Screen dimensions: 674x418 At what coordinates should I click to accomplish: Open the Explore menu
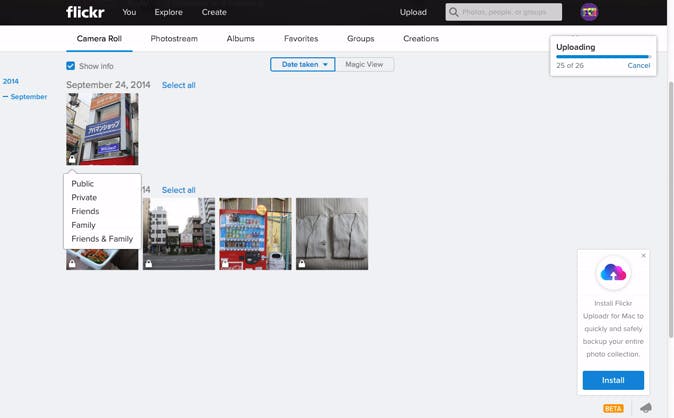168,12
